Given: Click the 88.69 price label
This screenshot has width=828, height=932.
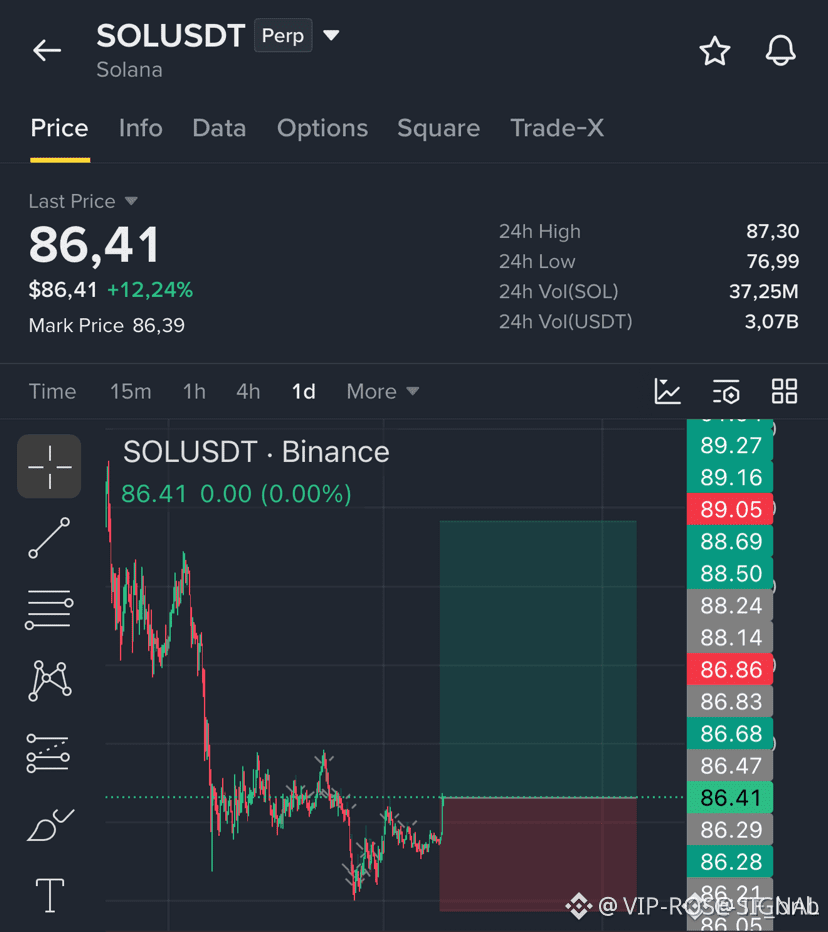Looking at the screenshot, I should (731, 541).
